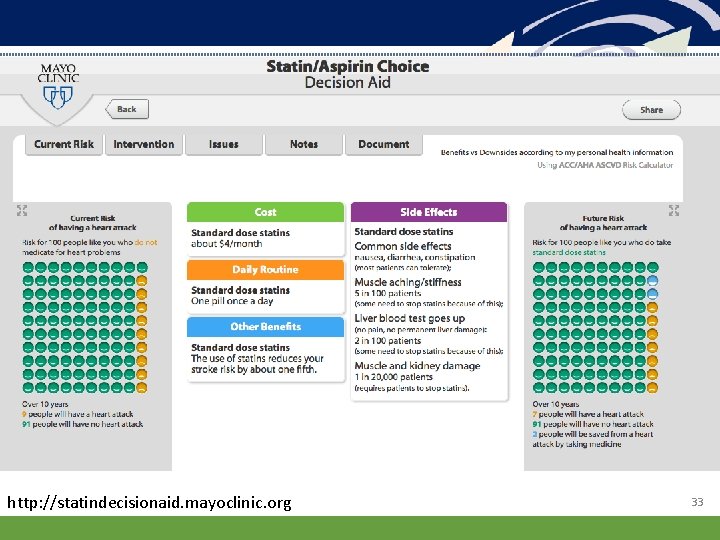This screenshot has width=720, height=540.
Task: Select the Notes tab
Action: (x=304, y=145)
